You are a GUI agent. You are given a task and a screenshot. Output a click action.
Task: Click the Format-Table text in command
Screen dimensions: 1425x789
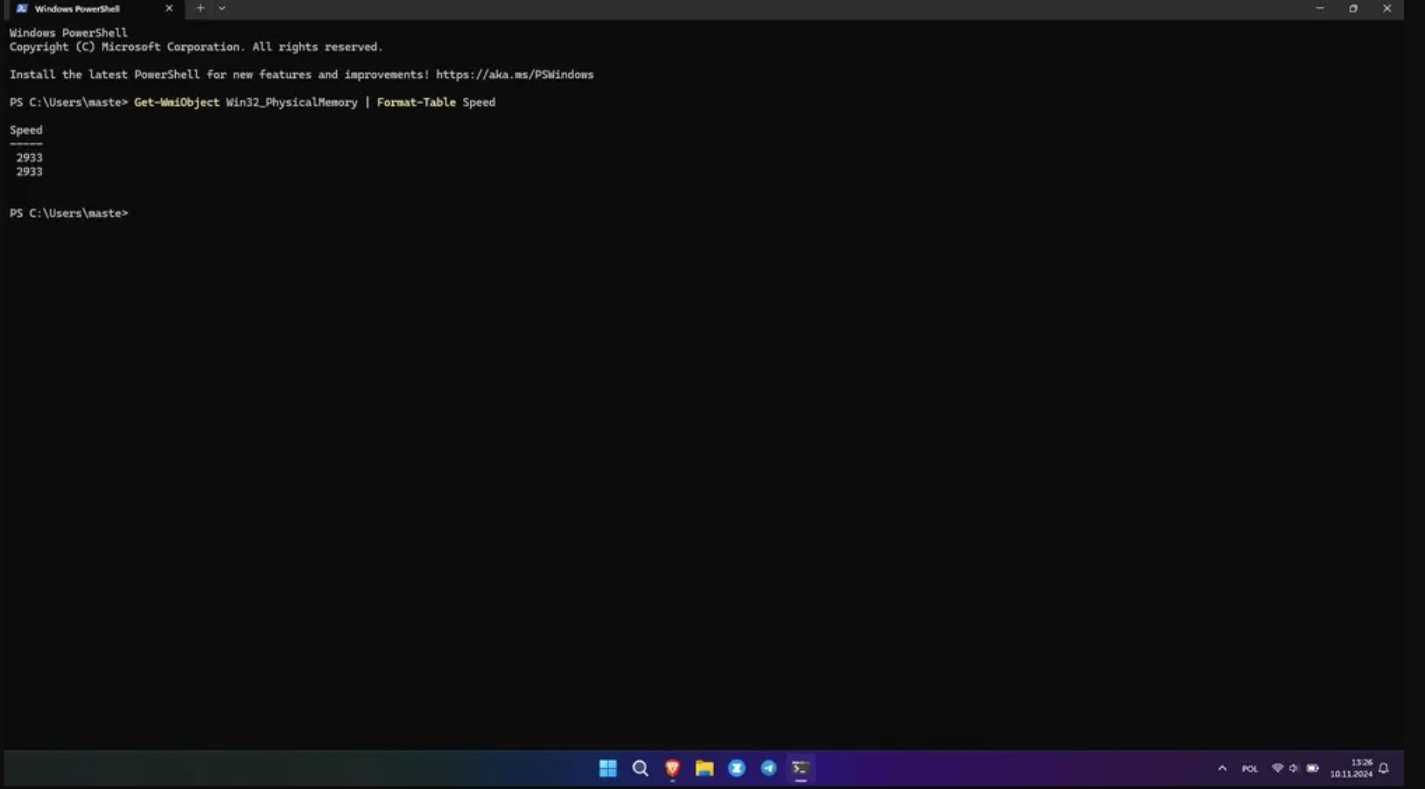[416, 103]
